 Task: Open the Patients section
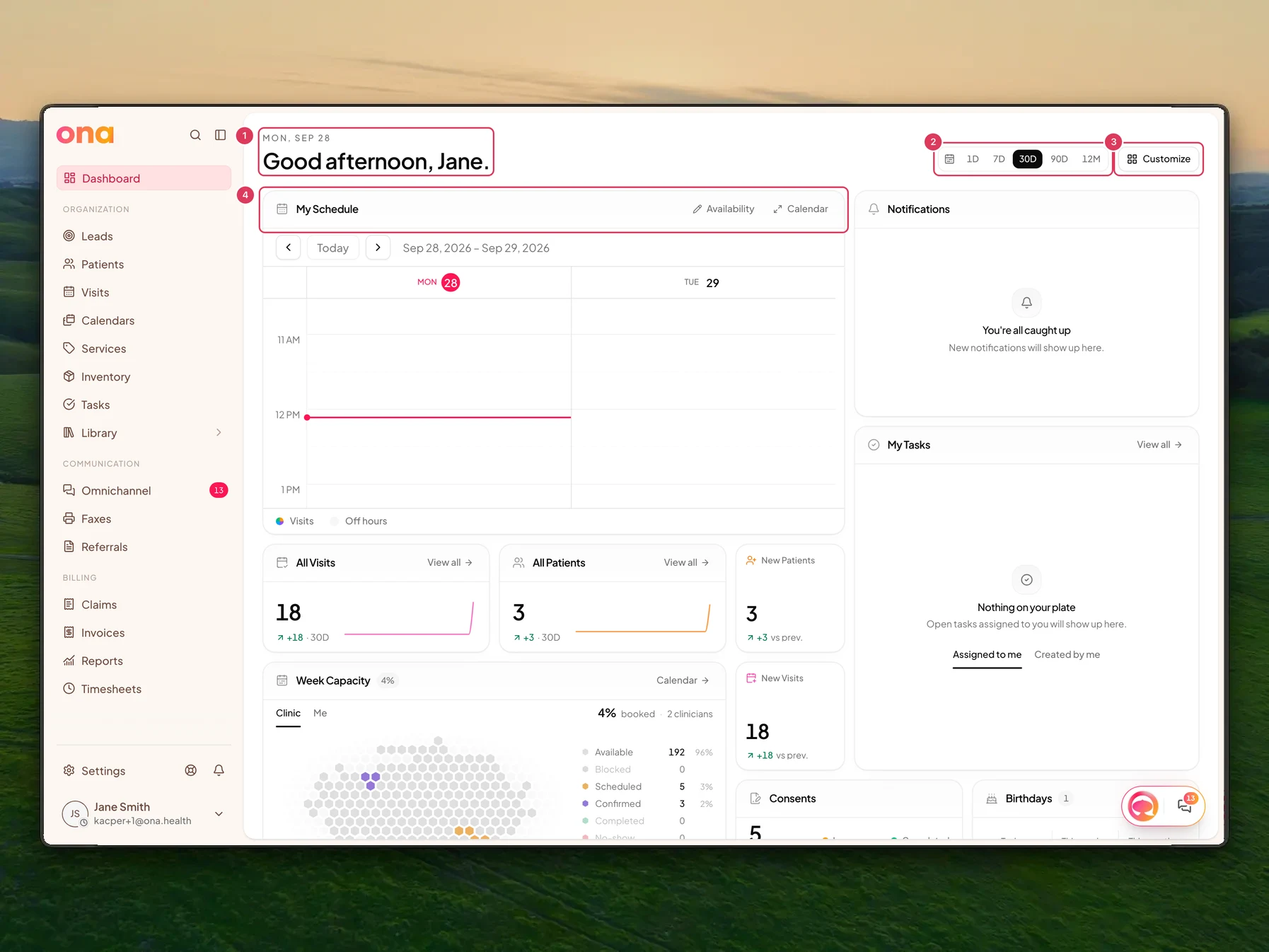point(144,265)
